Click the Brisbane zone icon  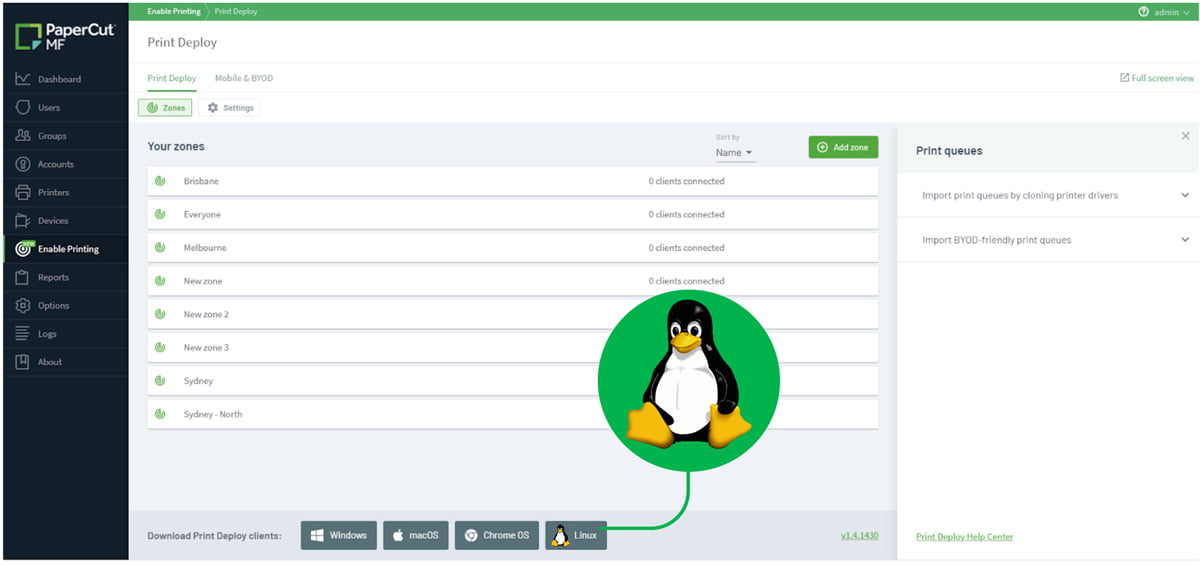160,181
